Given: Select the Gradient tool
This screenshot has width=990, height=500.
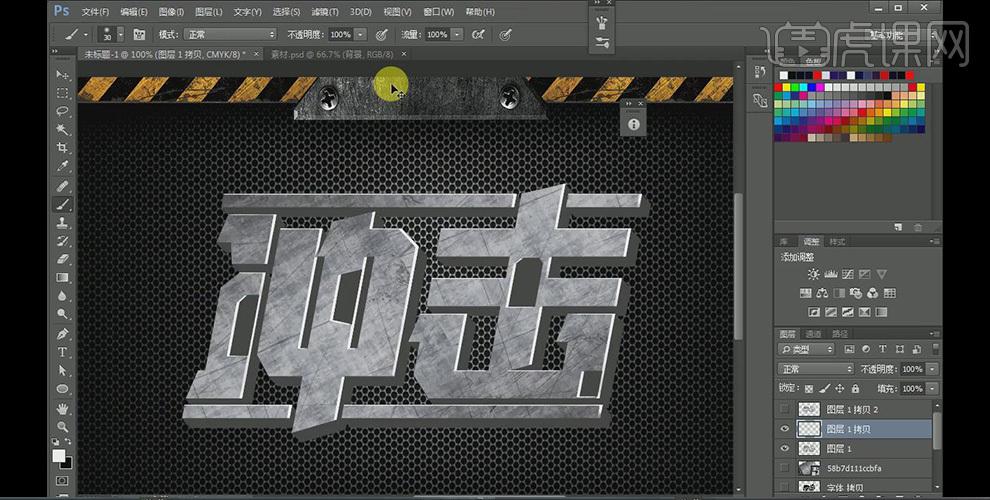Looking at the screenshot, I should [x=63, y=277].
